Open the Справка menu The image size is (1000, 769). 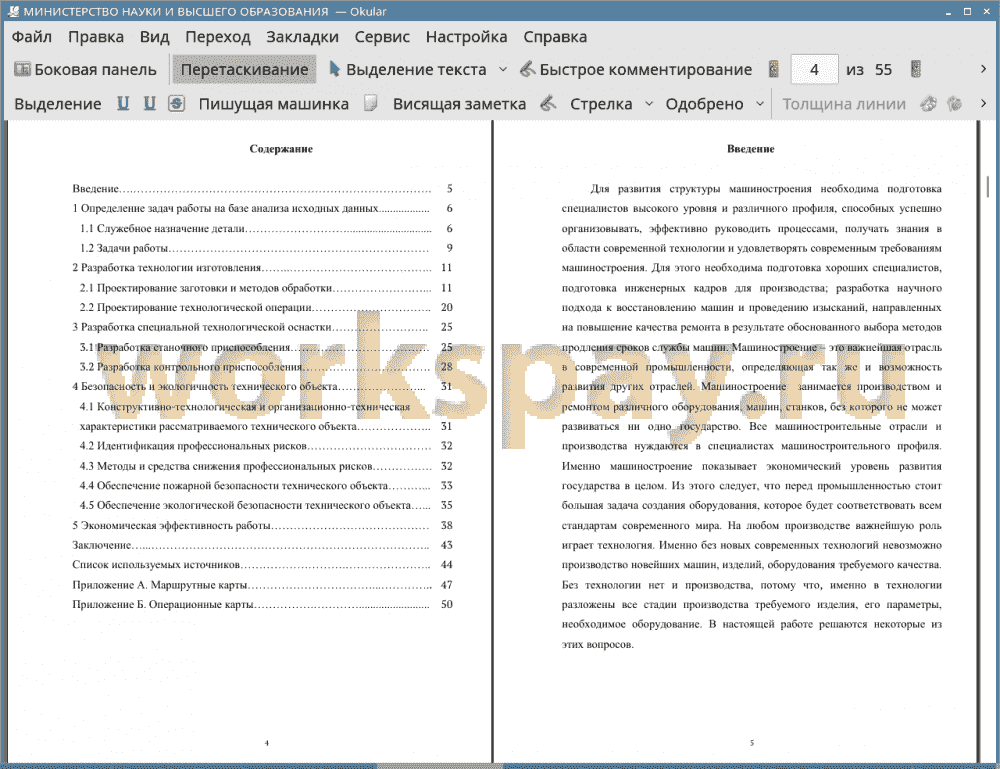(555, 37)
